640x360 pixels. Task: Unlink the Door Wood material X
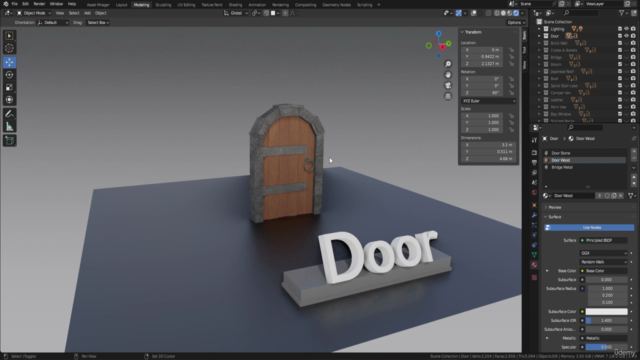621,196
